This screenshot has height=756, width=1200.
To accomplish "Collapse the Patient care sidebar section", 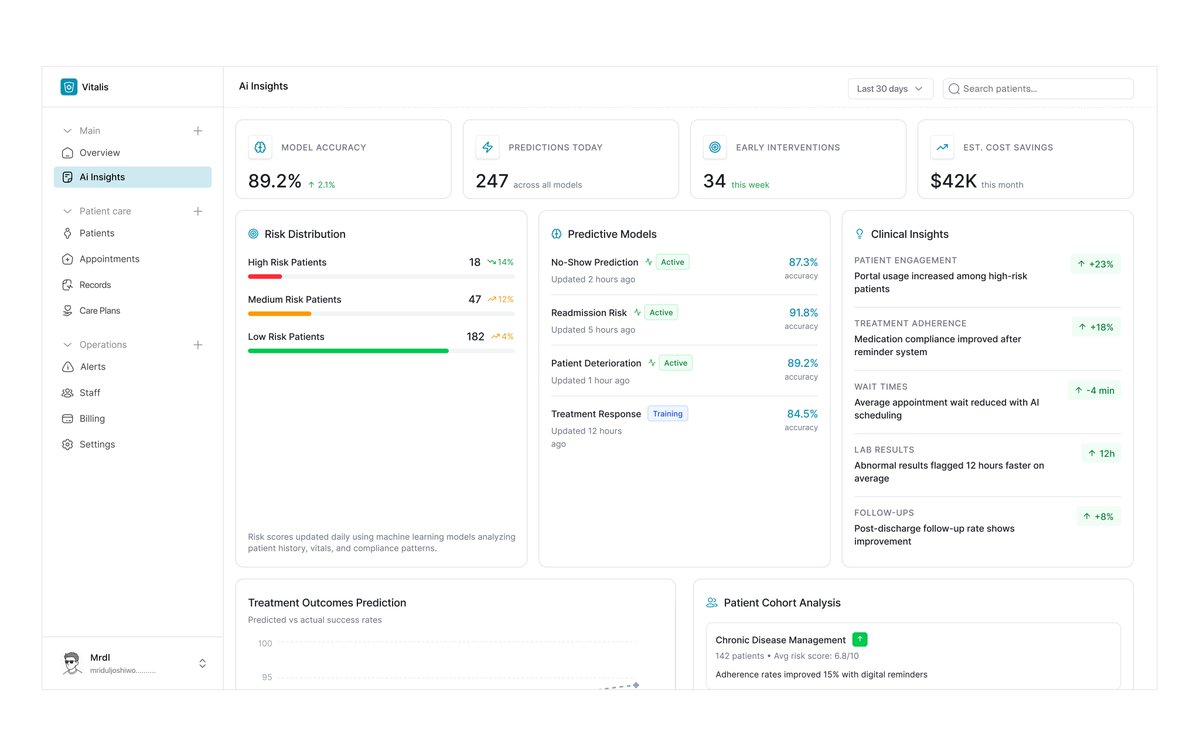I will tap(67, 211).
